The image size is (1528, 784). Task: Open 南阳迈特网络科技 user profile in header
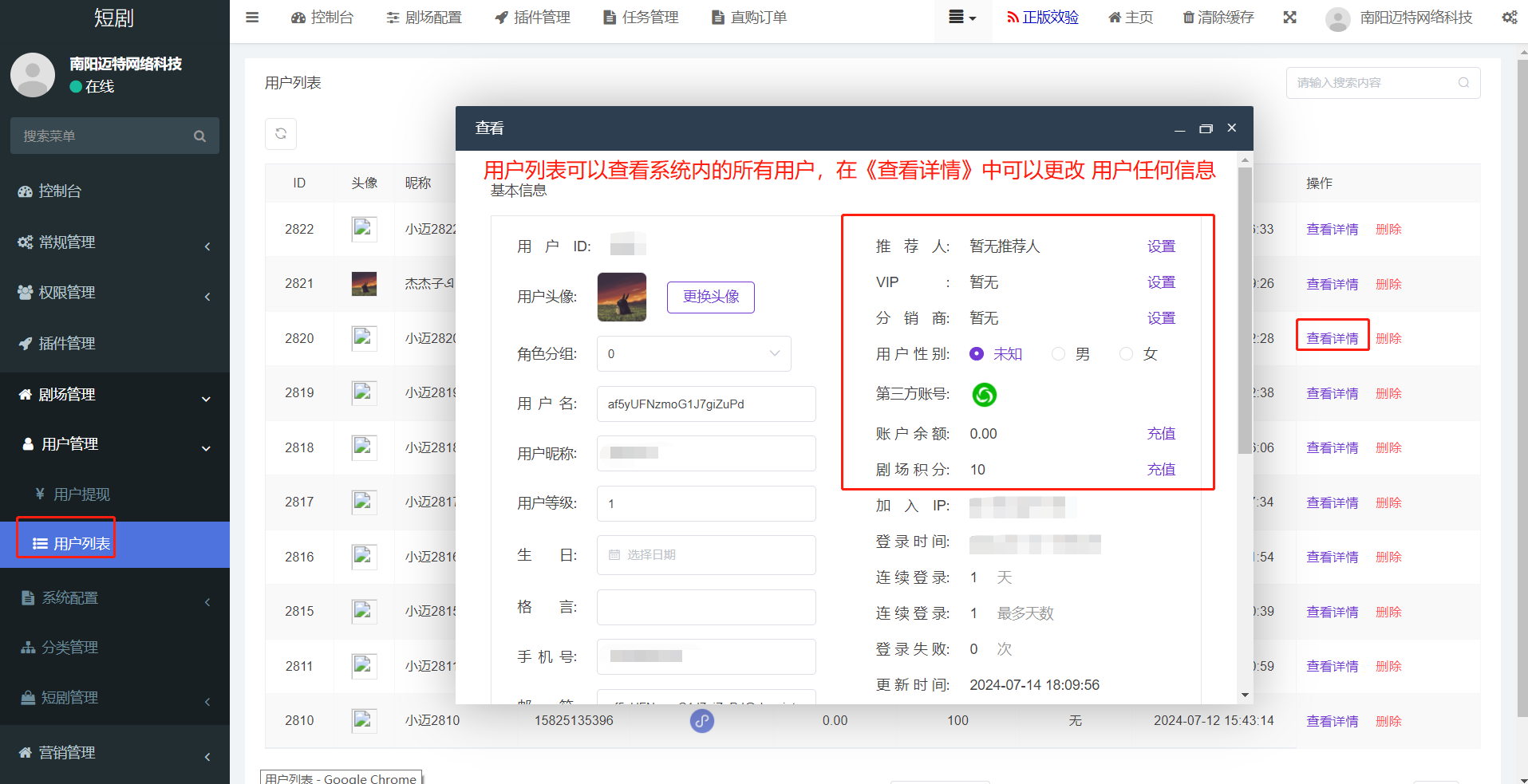point(1399,18)
